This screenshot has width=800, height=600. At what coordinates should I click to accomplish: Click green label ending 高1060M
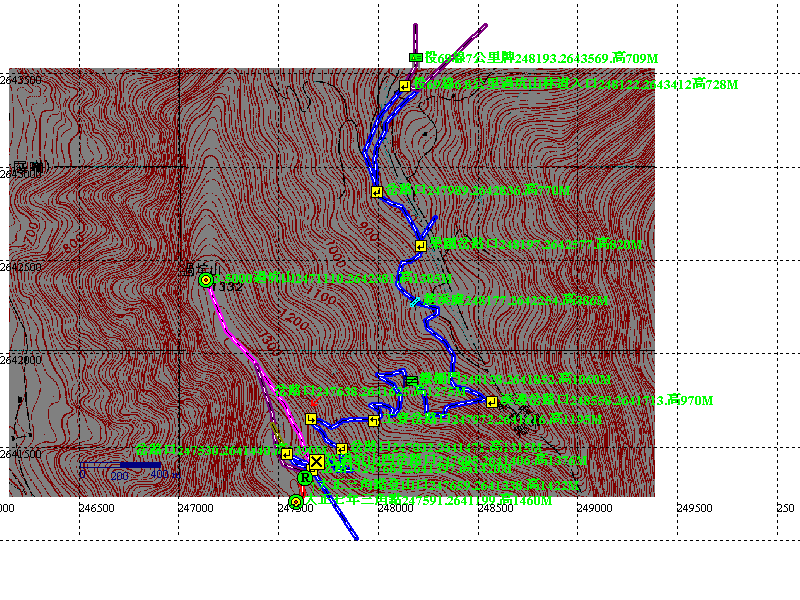pos(515,379)
